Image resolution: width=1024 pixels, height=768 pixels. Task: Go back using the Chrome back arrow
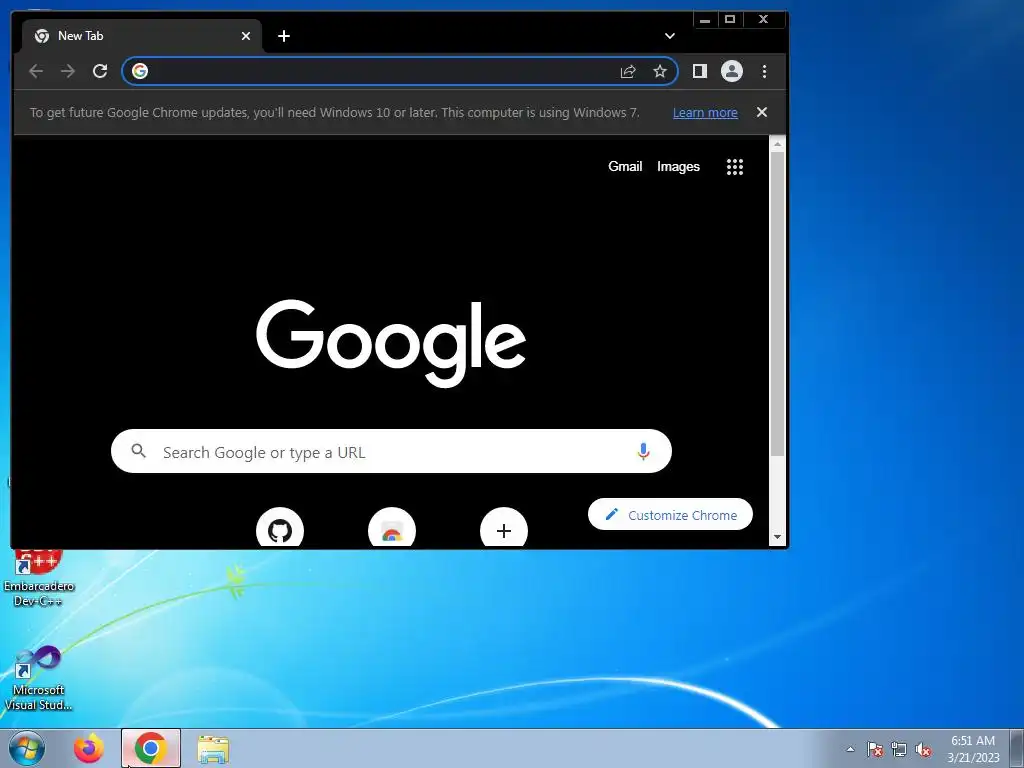(36, 71)
